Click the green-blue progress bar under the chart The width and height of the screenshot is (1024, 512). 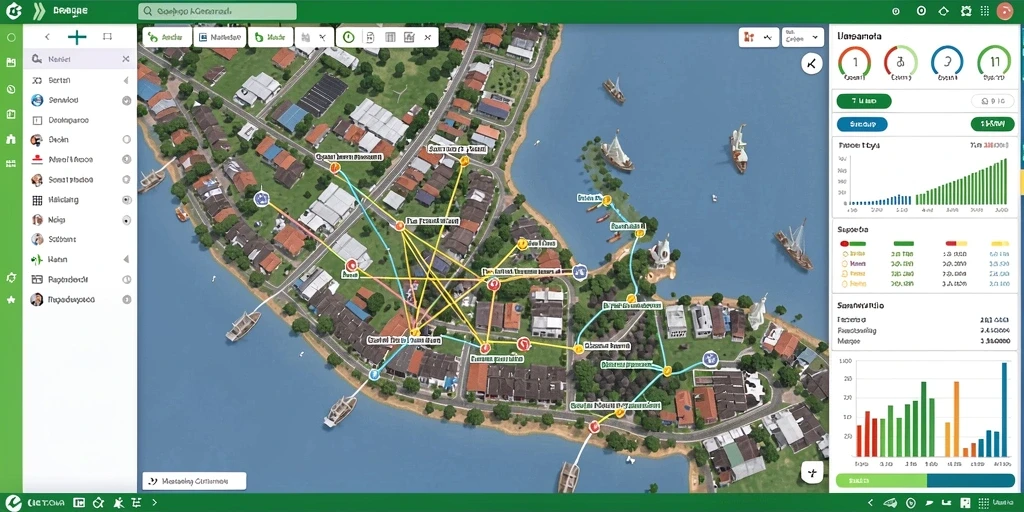coord(925,480)
